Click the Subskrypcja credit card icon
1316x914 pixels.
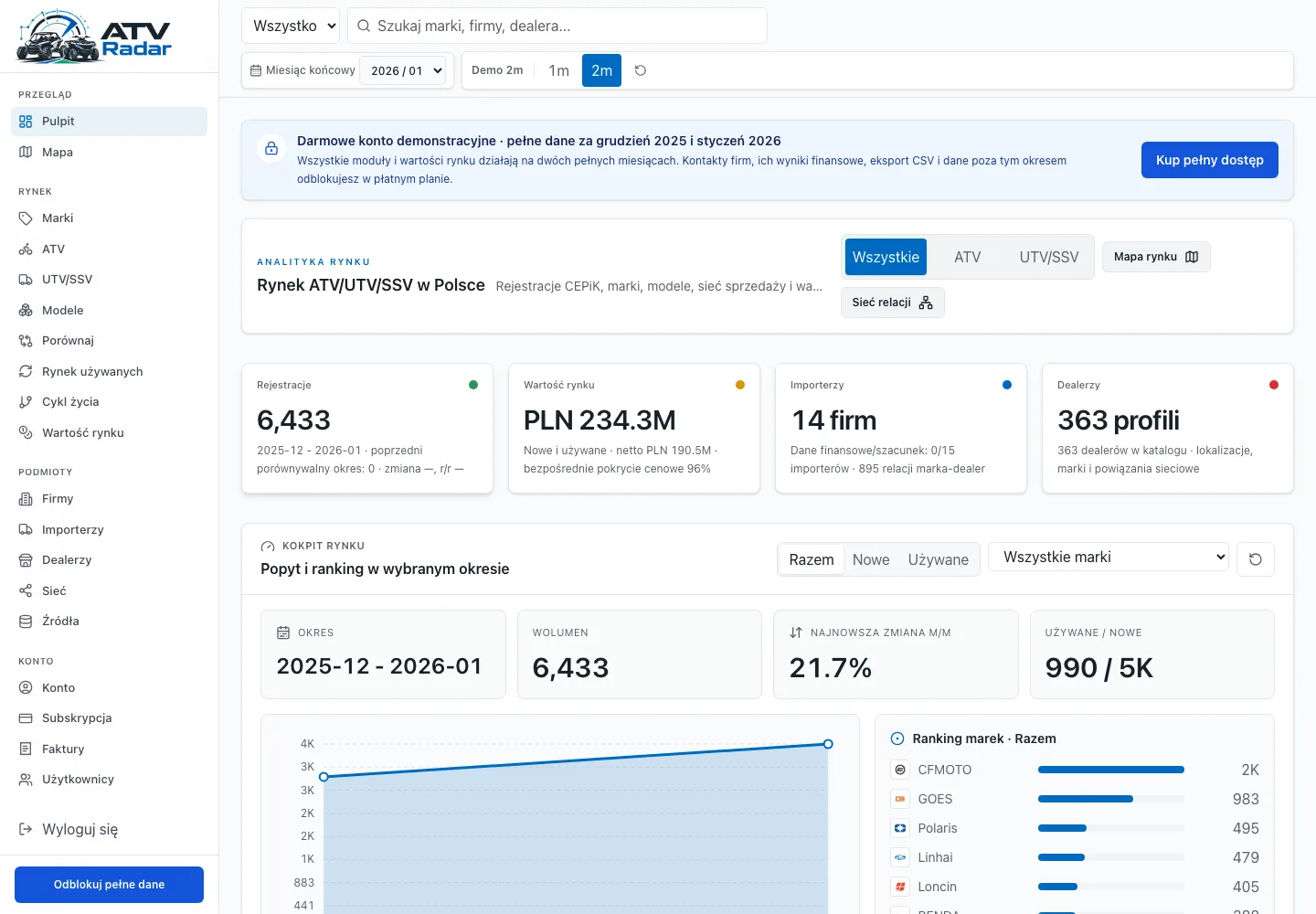[26, 718]
